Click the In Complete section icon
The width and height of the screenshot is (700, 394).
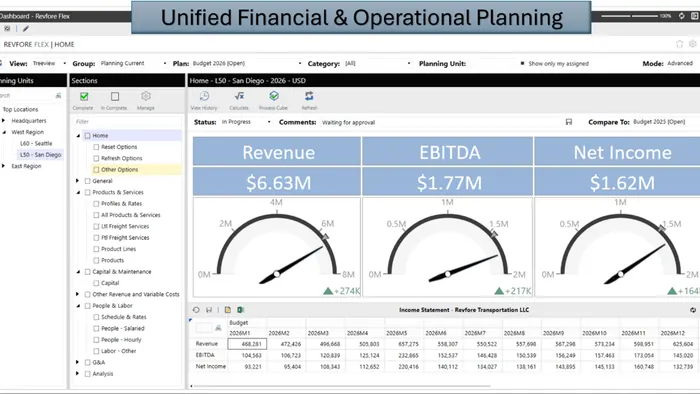coord(115,96)
